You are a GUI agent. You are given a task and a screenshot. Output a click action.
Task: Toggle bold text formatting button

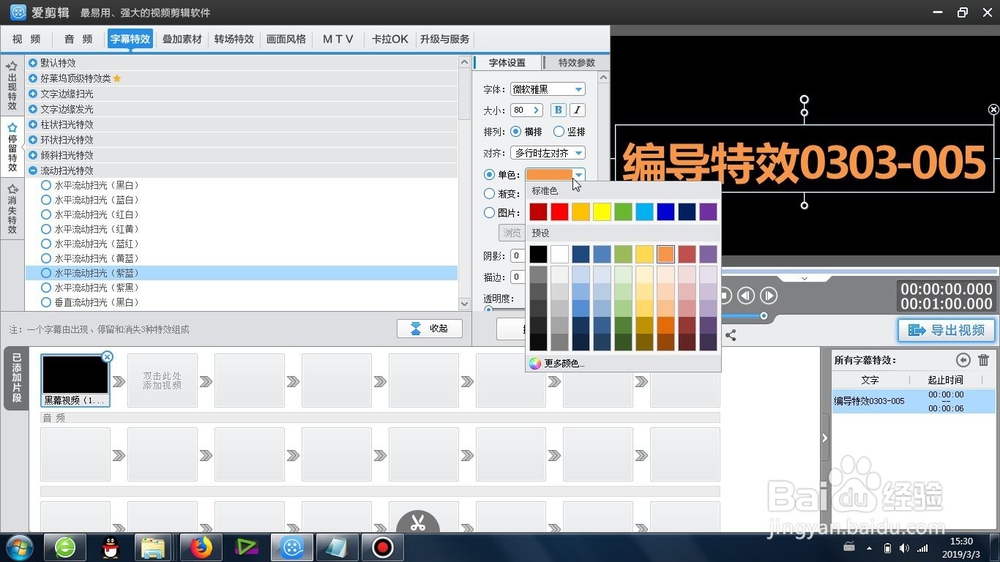coord(558,110)
